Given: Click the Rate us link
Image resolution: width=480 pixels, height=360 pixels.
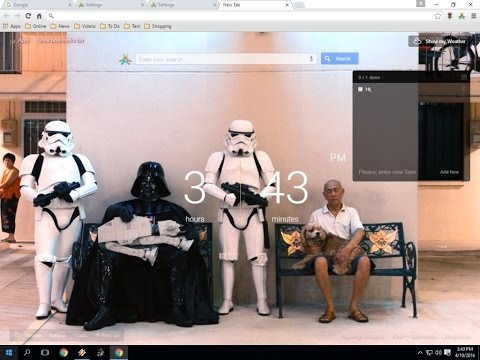Looking at the screenshot, I should point(107,335).
